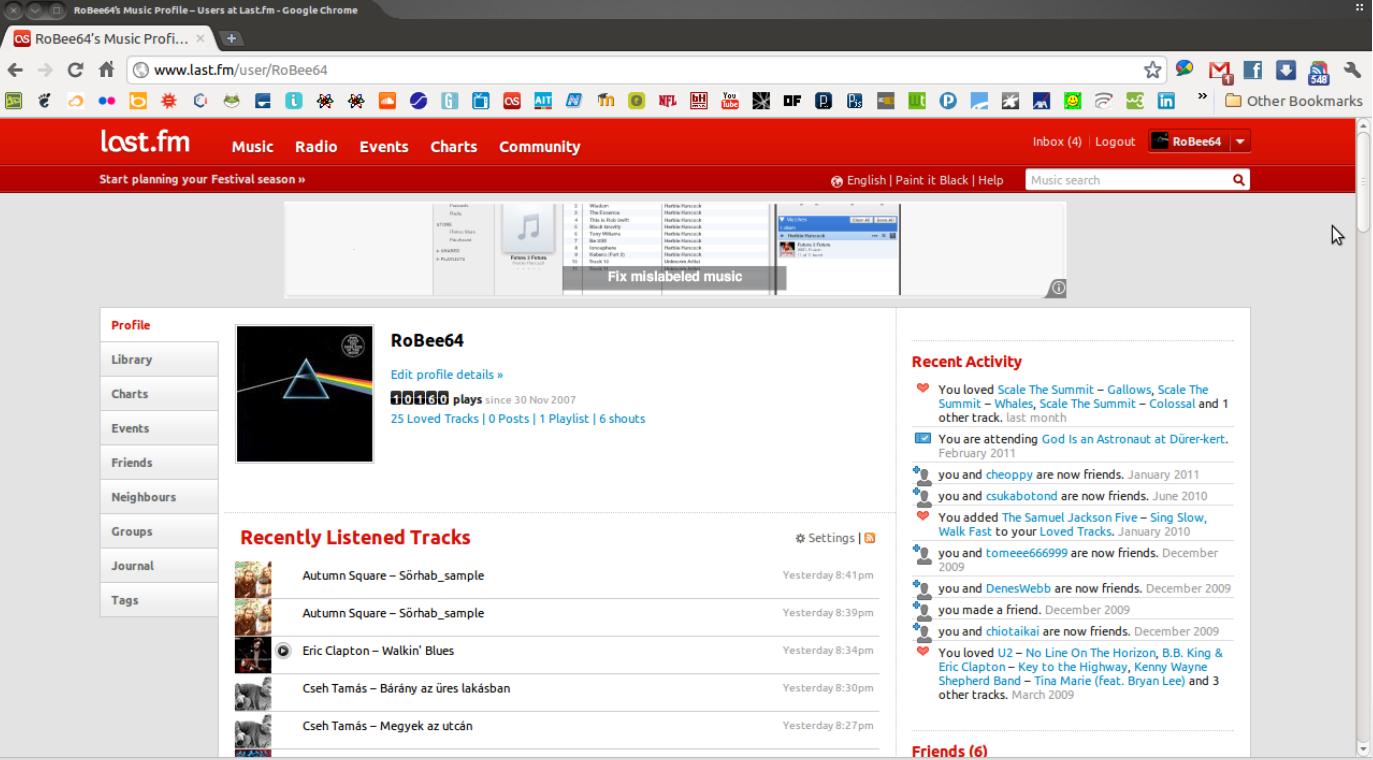Open the download arrow extension icon
Image resolution: width=1373 pixels, height=760 pixels.
(x=1285, y=70)
